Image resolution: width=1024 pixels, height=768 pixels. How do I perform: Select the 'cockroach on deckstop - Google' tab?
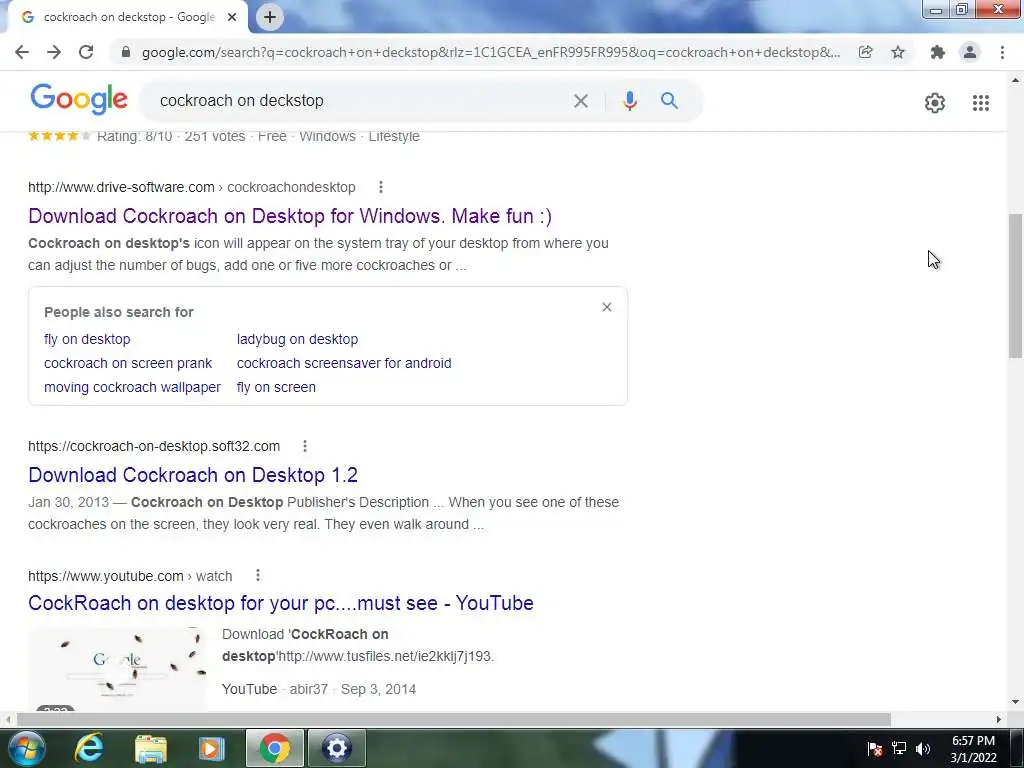tap(128, 17)
